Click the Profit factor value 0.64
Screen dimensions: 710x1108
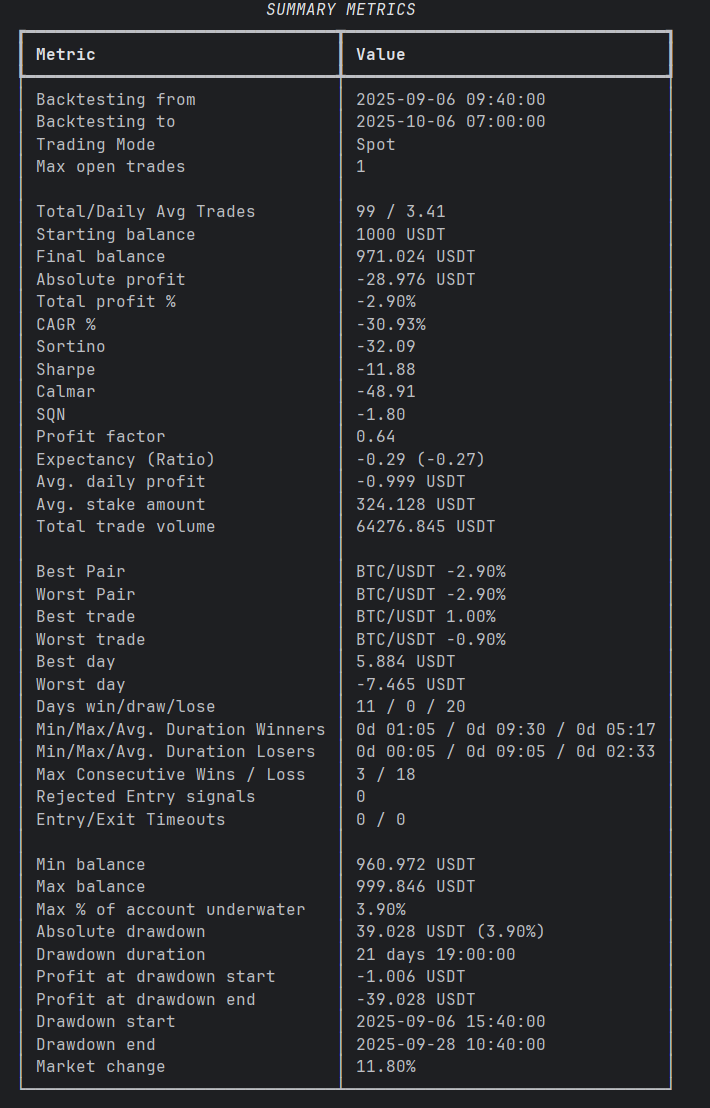pyautogui.click(x=376, y=437)
